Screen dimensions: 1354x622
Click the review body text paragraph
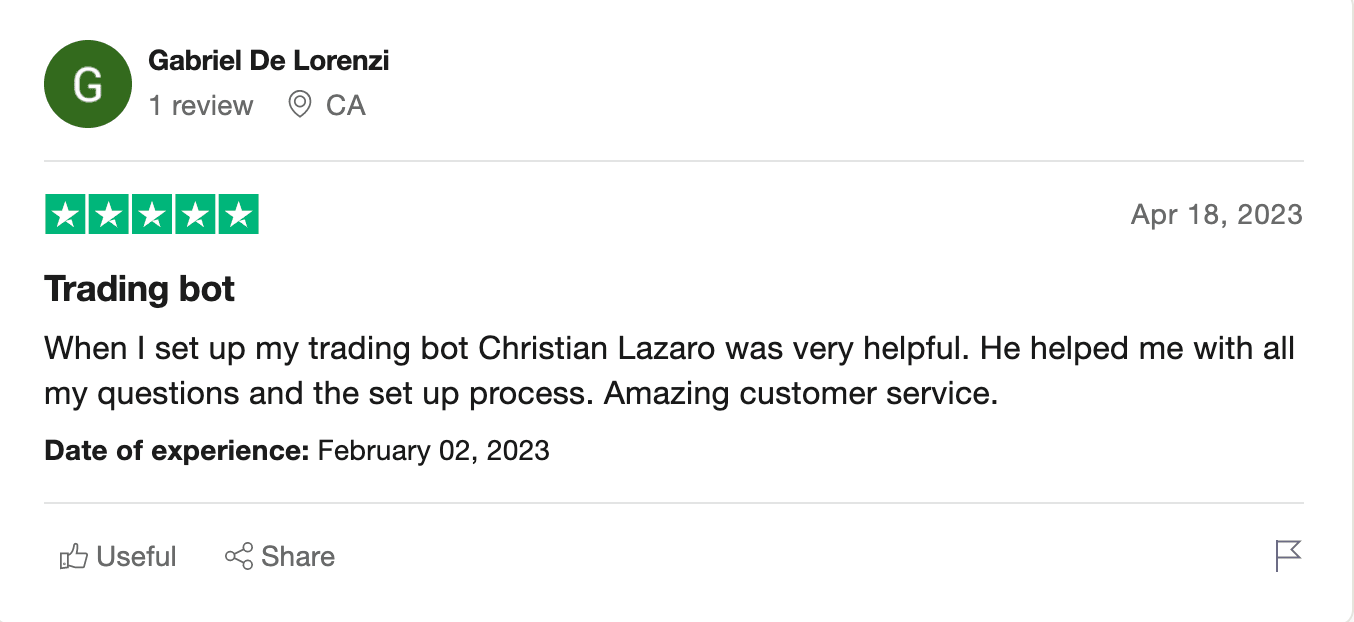point(670,371)
